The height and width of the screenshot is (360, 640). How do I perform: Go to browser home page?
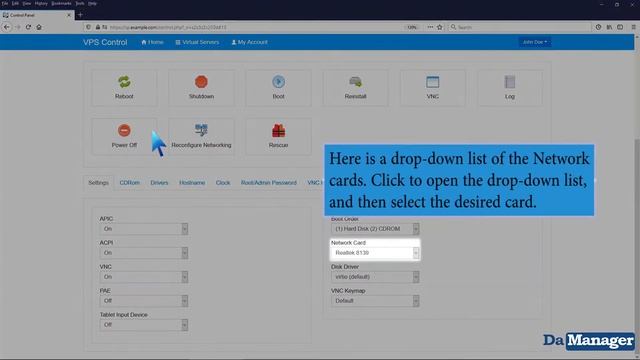point(39,27)
